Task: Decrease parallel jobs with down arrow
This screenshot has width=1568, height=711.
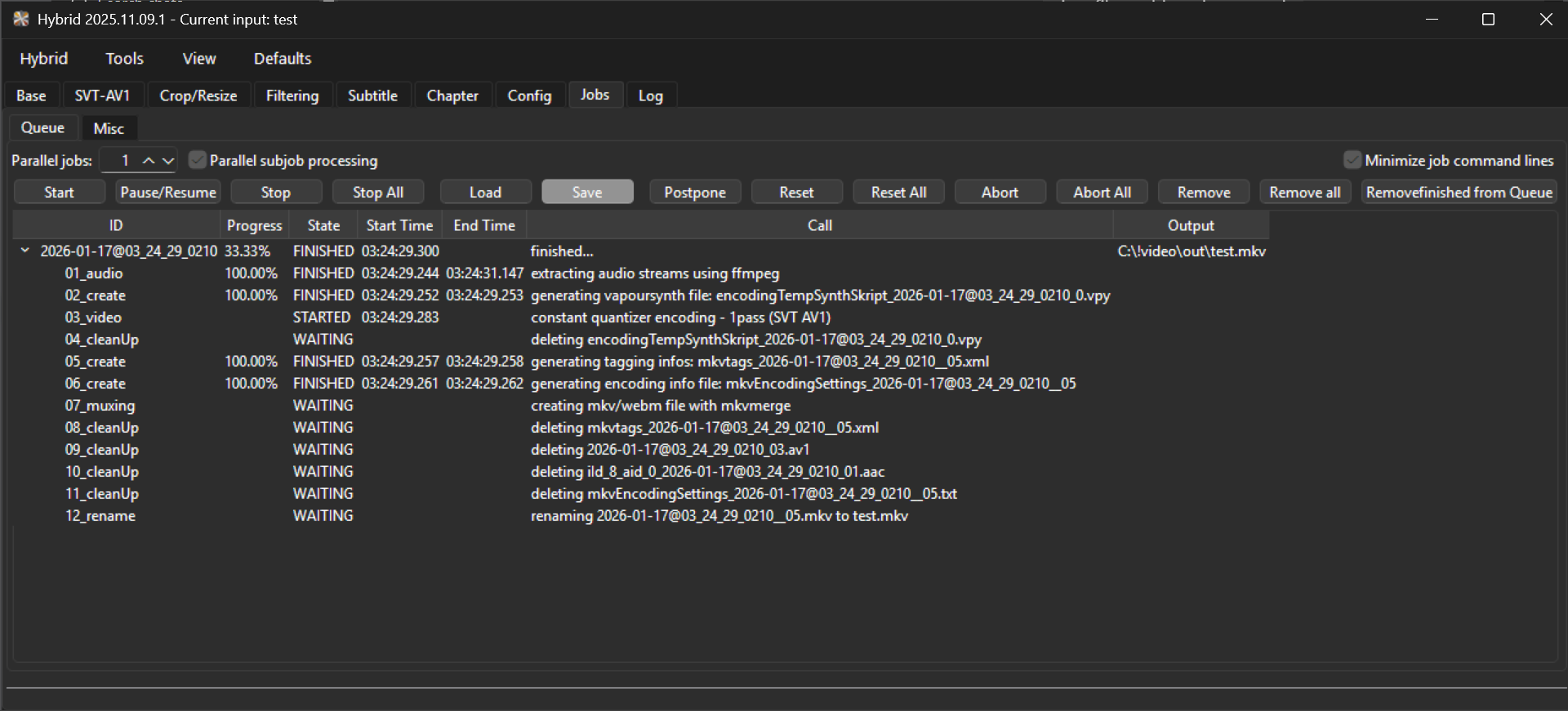Action: click(168, 161)
